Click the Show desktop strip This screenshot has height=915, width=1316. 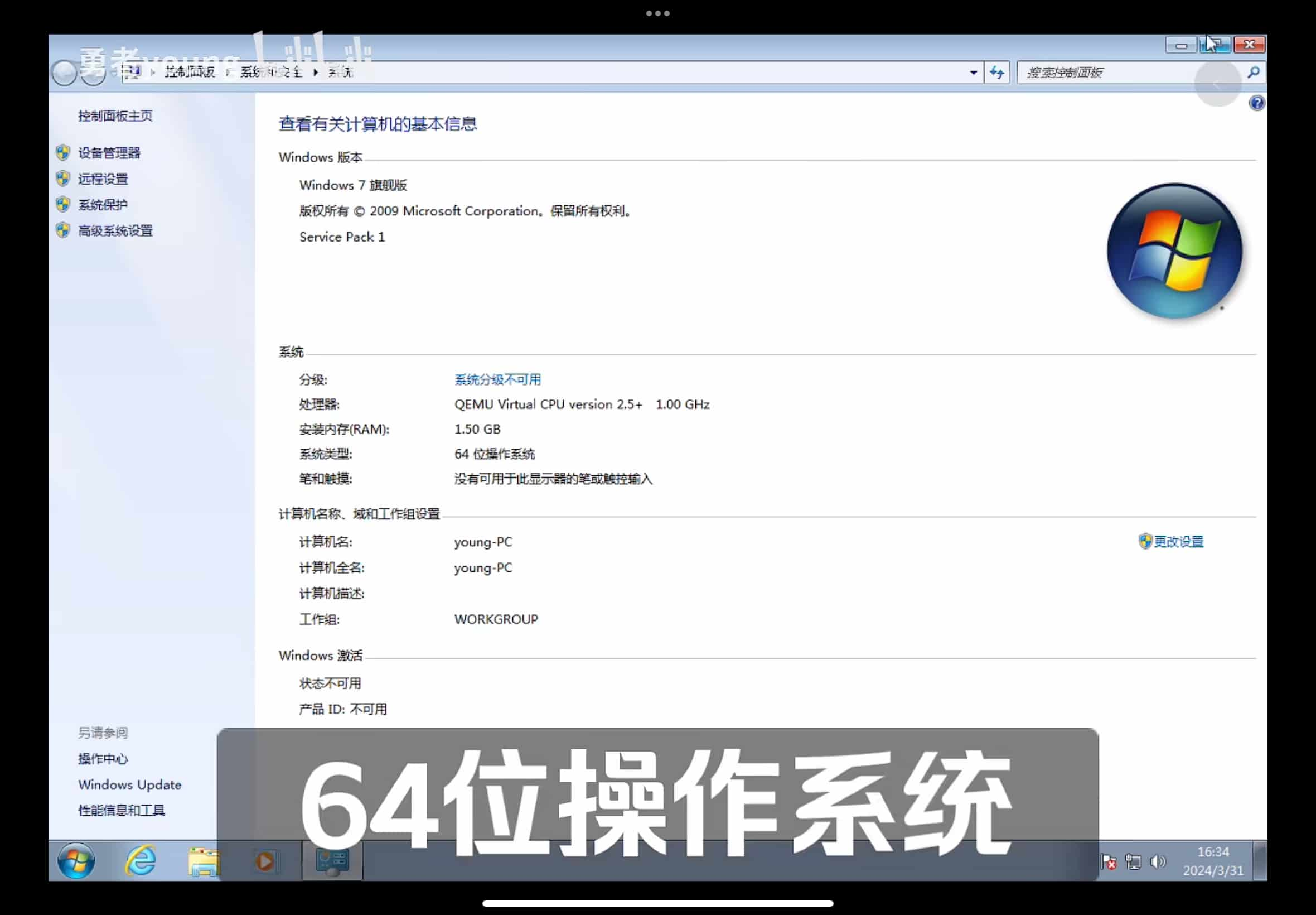pos(1260,861)
